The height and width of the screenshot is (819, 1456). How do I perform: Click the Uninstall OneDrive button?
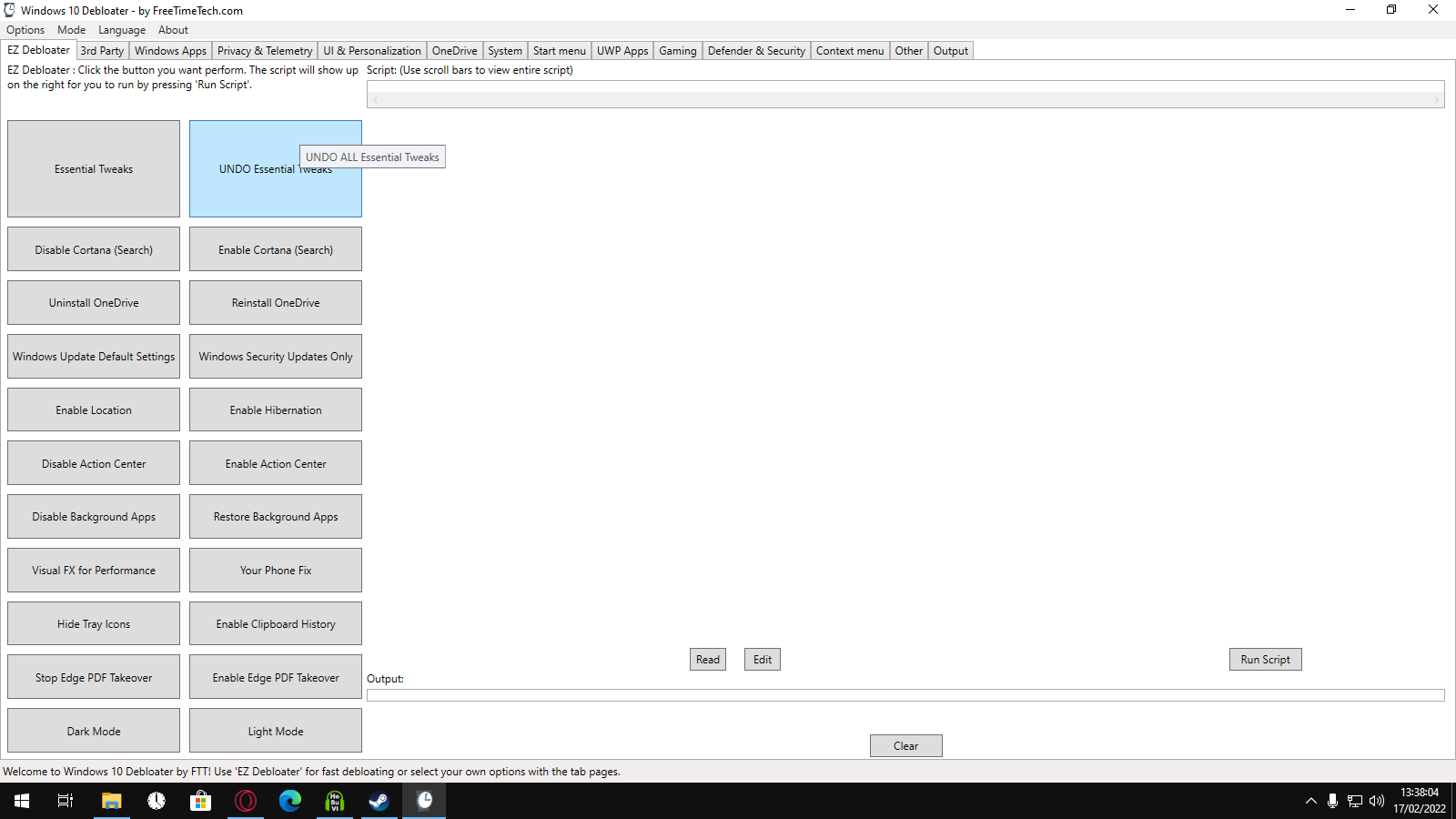pyautogui.click(x=94, y=303)
